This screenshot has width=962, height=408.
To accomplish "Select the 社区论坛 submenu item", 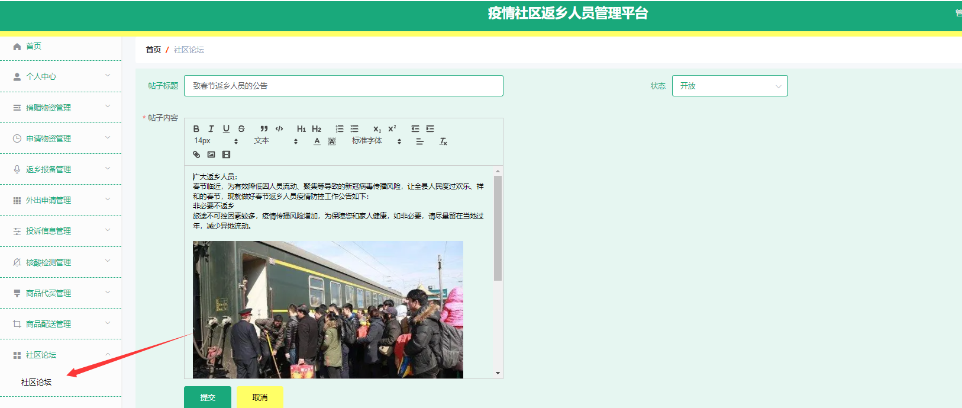I will 36,382.
